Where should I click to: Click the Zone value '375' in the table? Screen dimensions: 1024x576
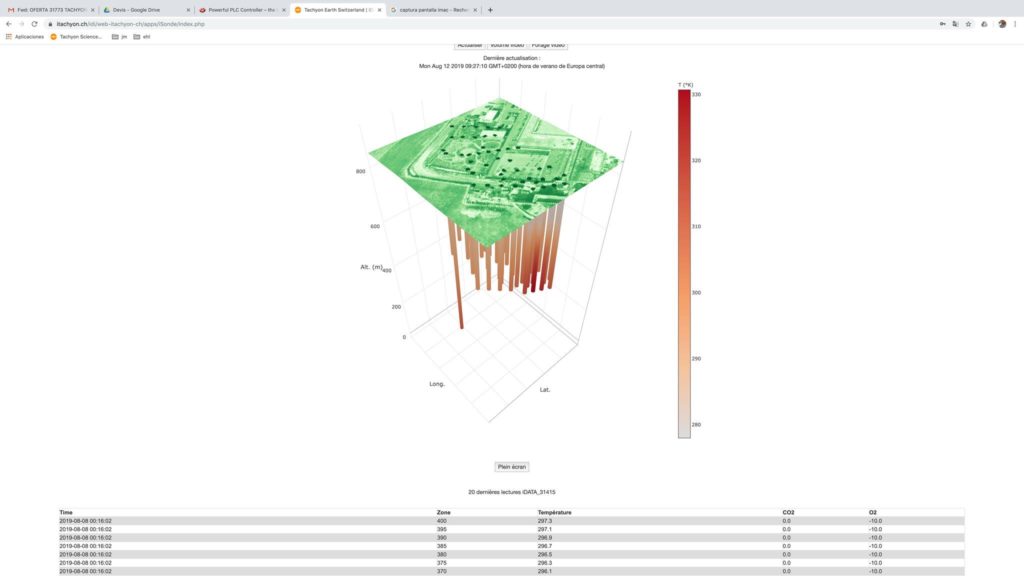[441, 563]
